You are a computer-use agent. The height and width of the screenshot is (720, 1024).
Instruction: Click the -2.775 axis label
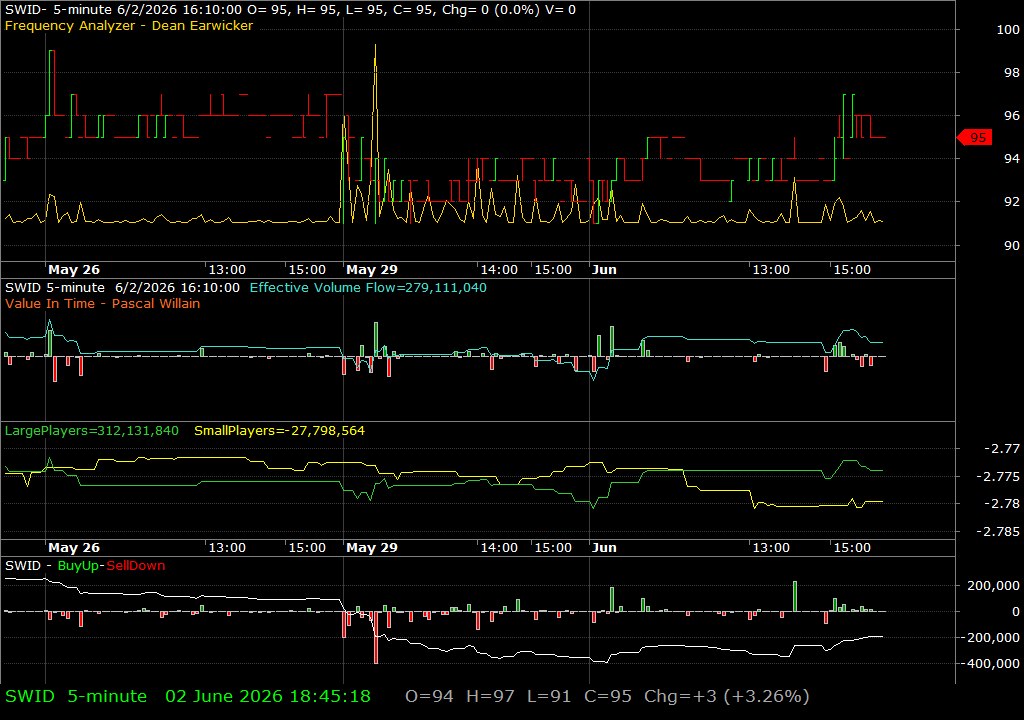998,476
